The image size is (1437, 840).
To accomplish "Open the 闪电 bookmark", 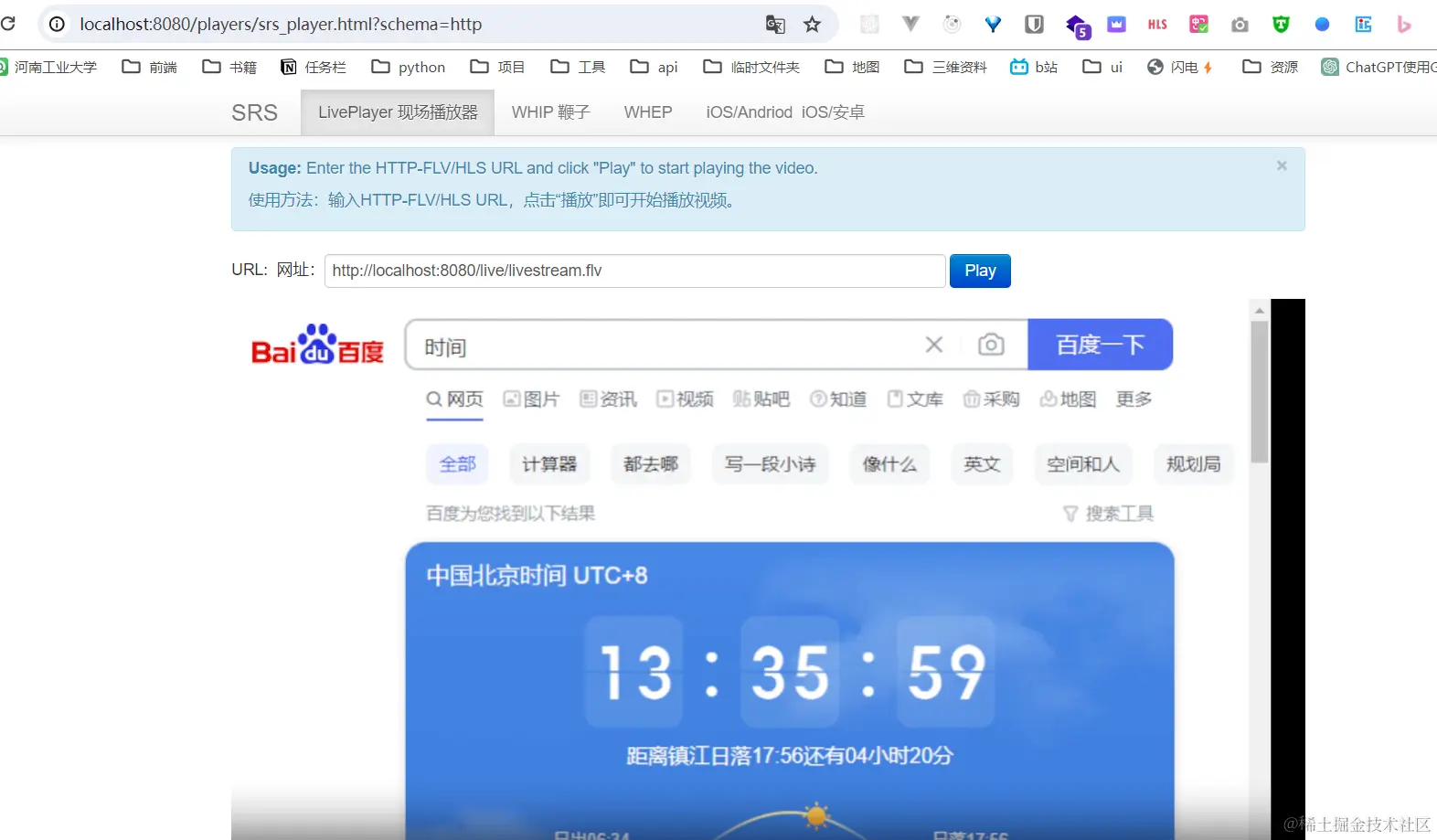I will (1180, 67).
